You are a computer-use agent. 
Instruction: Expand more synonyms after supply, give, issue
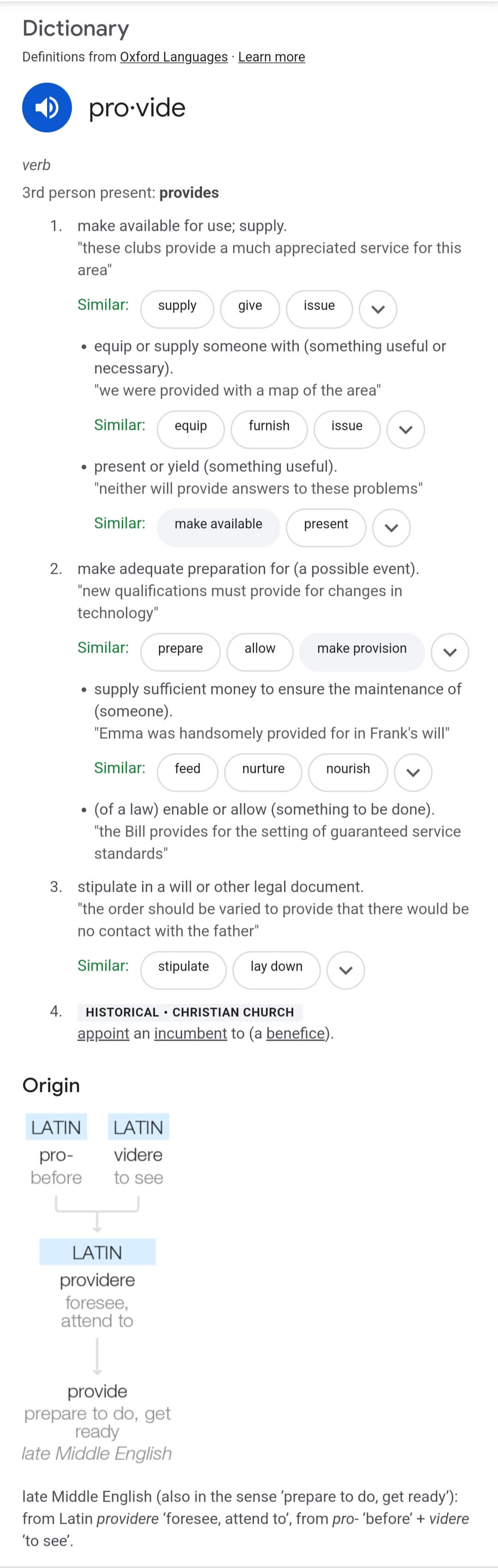[378, 309]
